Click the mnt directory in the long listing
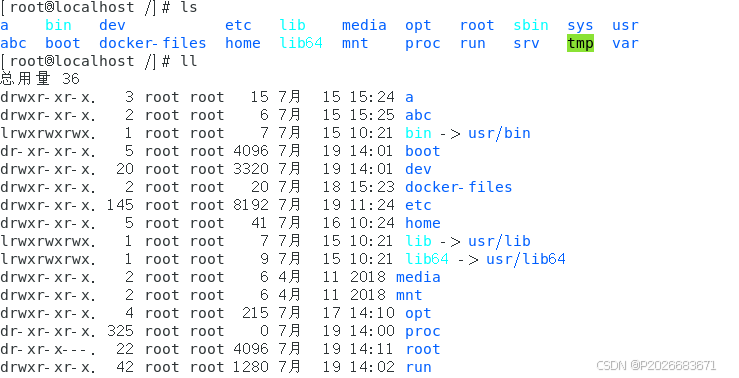This screenshot has height=378, width=739. [409, 295]
